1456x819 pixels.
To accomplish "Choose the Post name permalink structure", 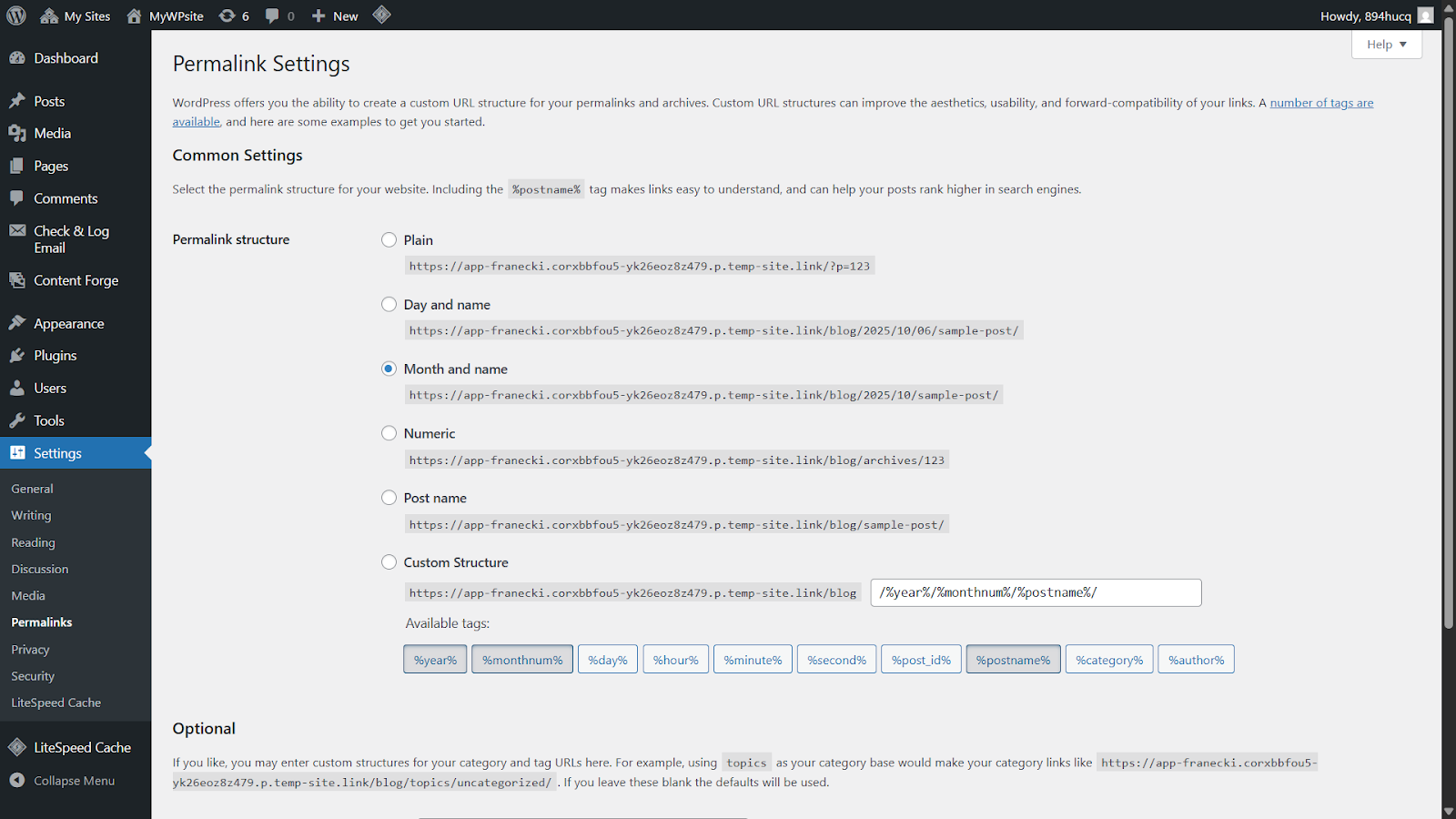I will (389, 497).
